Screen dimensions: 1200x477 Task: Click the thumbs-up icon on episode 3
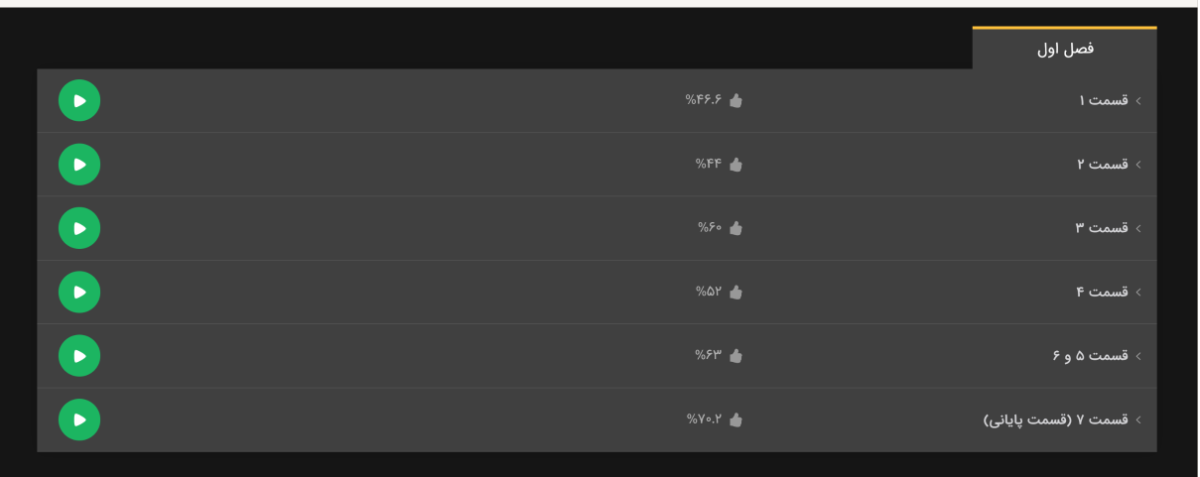(x=736, y=228)
